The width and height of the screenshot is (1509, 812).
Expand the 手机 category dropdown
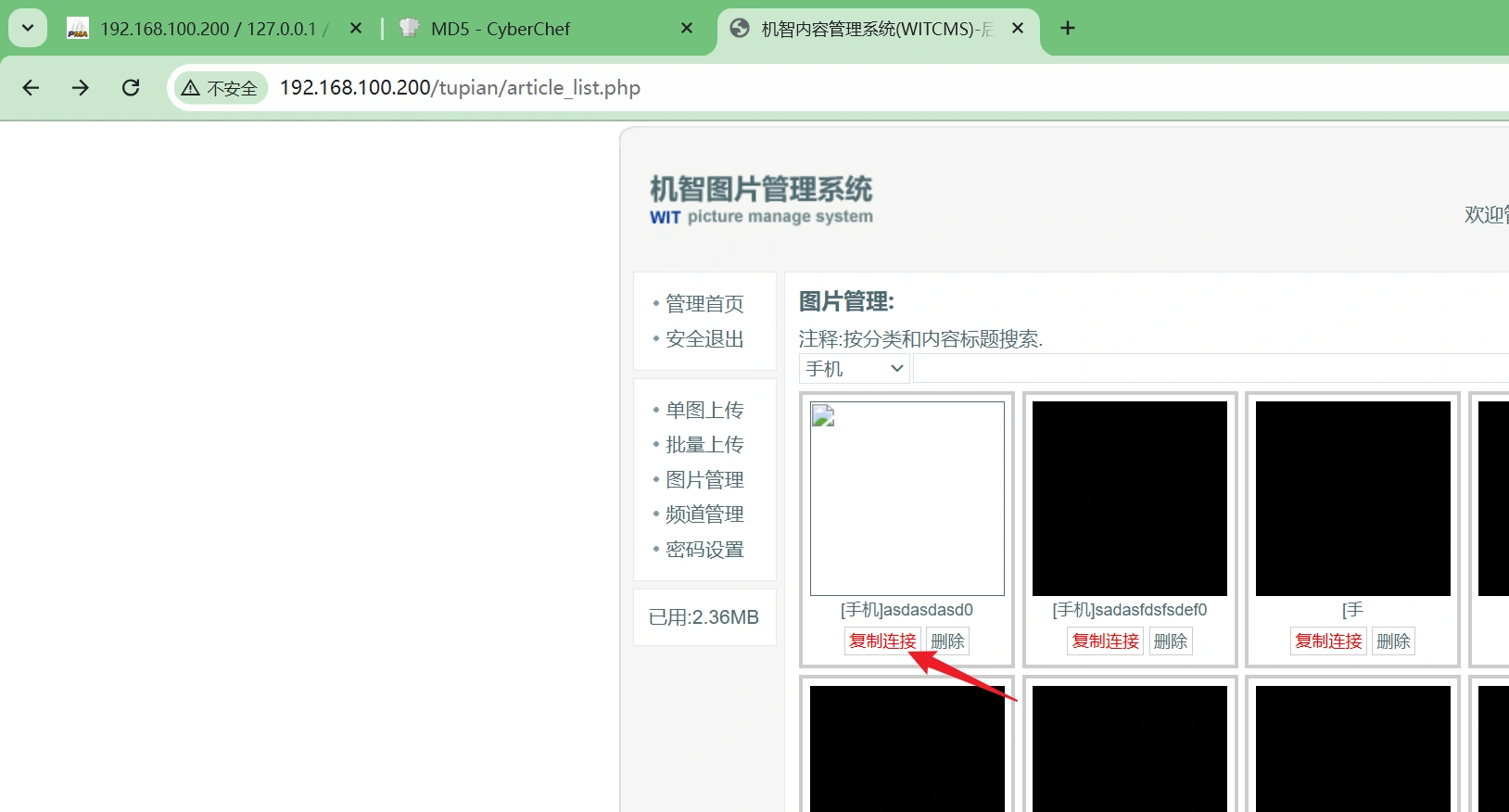[854, 369]
